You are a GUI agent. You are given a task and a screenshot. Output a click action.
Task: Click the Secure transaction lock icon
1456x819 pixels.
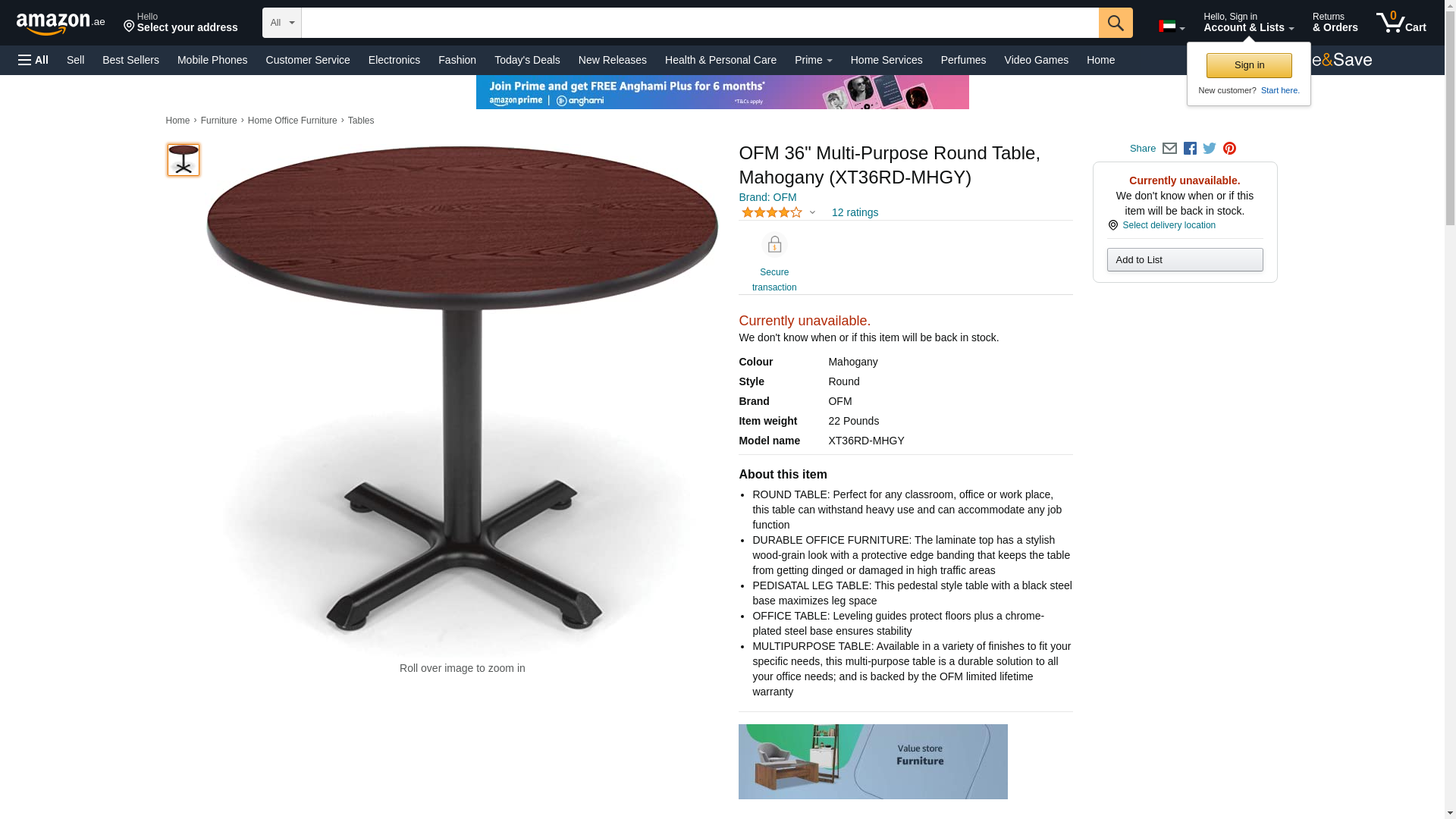pyautogui.click(x=774, y=245)
